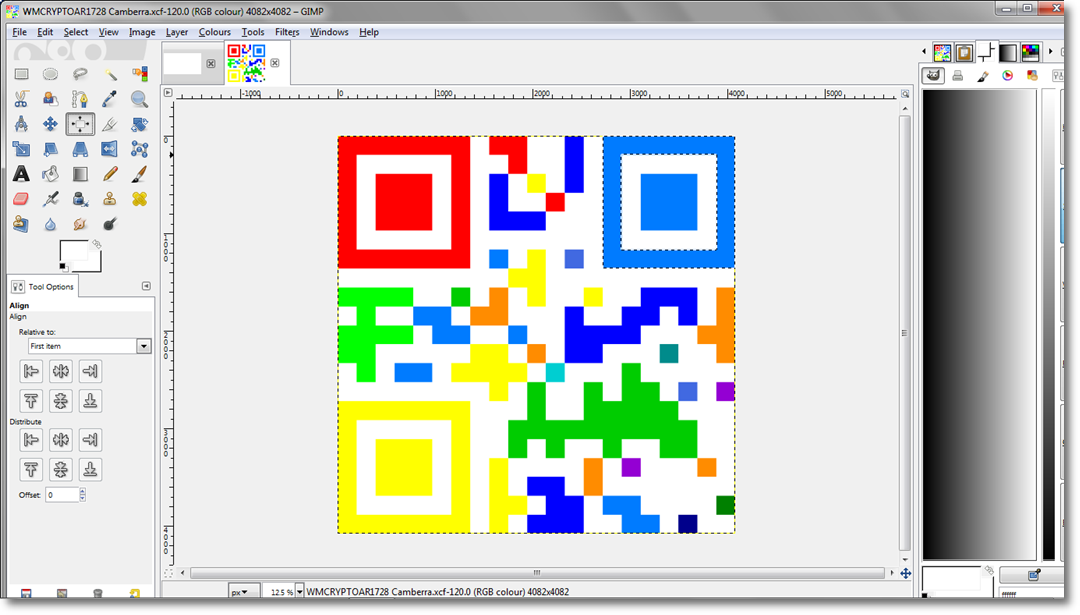The width and height of the screenshot is (1080, 615).
Task: Click the Distribute bottoms of targets button
Action: pyautogui.click(x=90, y=470)
